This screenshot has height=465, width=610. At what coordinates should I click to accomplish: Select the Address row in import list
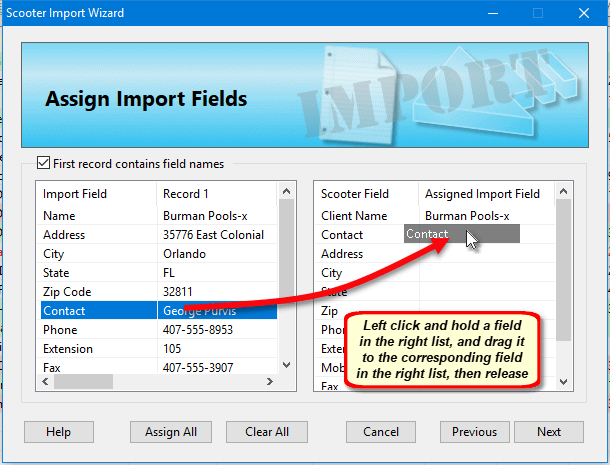(x=159, y=235)
